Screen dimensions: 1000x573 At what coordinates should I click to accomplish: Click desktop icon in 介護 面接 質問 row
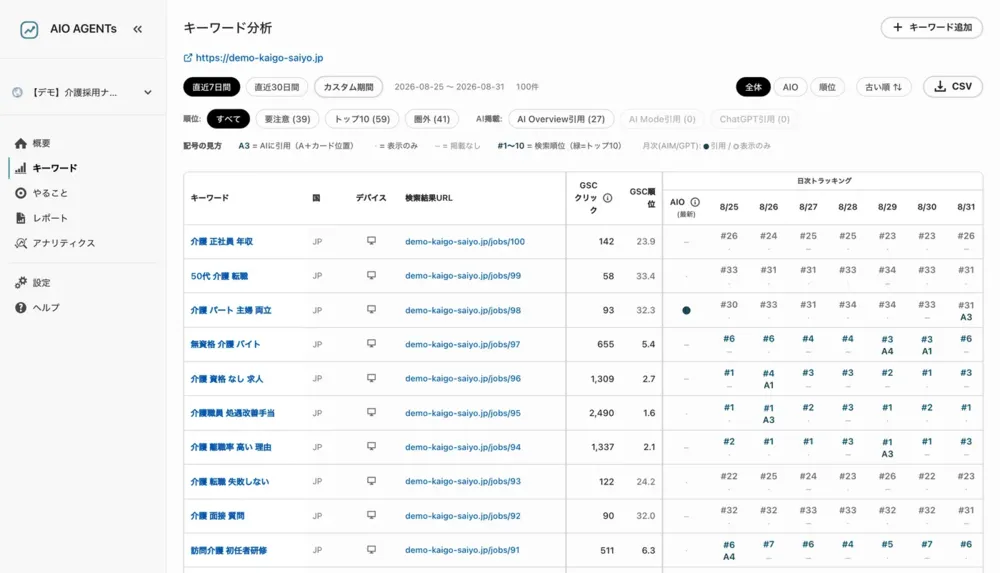pos(371,515)
